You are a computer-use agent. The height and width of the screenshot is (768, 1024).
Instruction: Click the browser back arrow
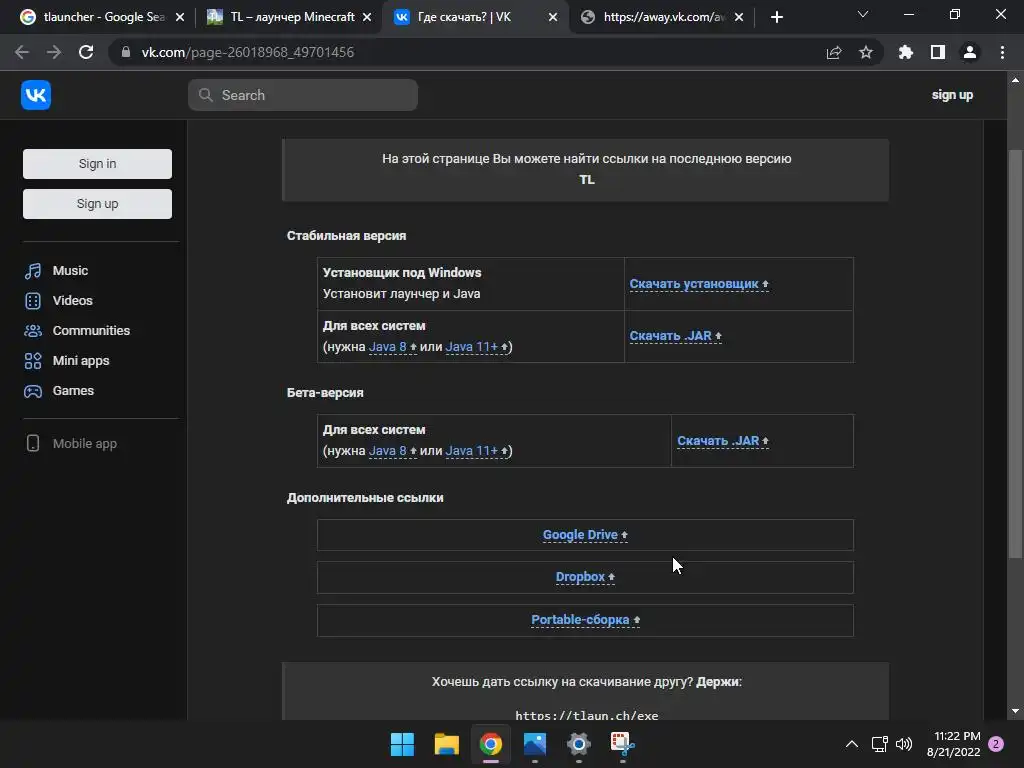coord(22,52)
